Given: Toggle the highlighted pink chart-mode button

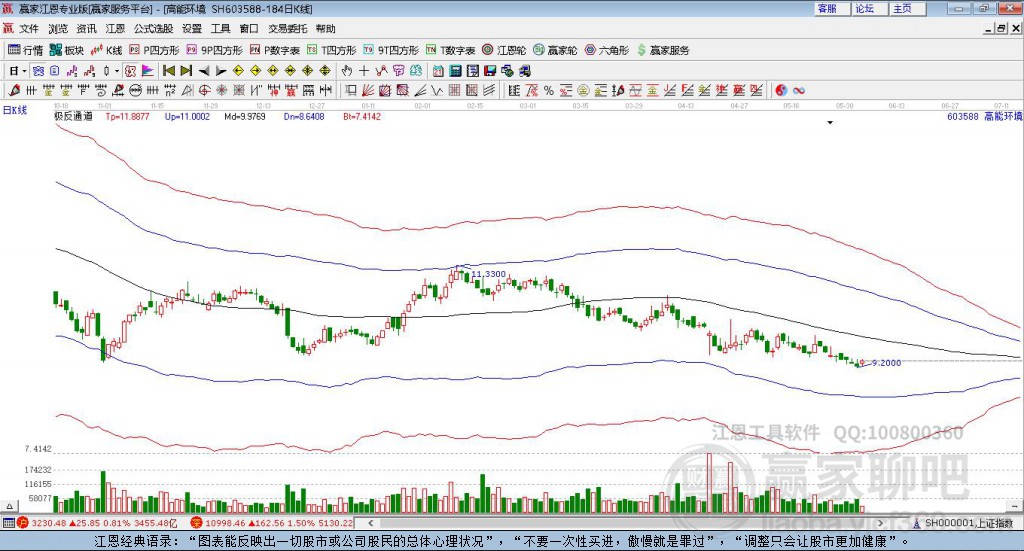Looking at the screenshot, I should click(131, 71).
